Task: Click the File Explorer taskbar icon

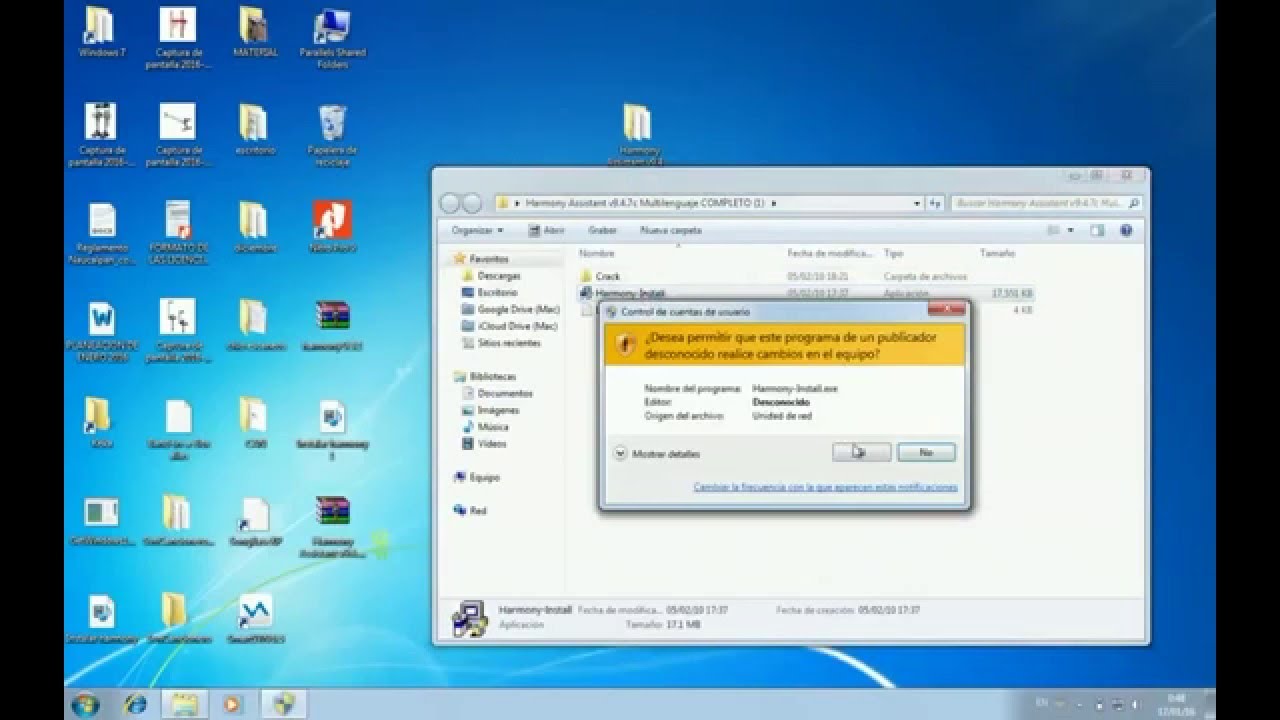Action: click(x=184, y=704)
